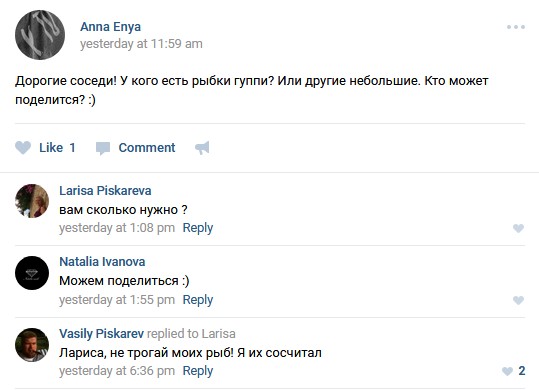Open Vasily Piskarev's avatar photo
This screenshot has width=539, height=390.
click(32, 345)
